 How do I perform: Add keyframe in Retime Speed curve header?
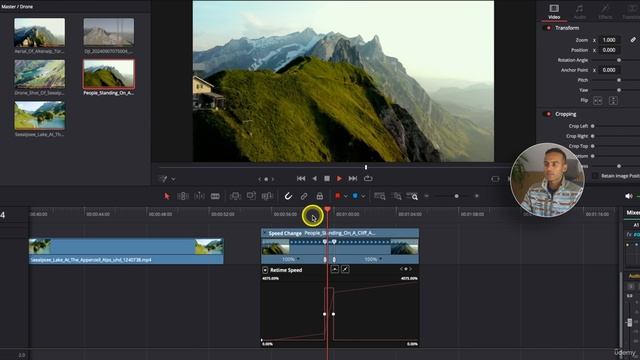point(406,269)
